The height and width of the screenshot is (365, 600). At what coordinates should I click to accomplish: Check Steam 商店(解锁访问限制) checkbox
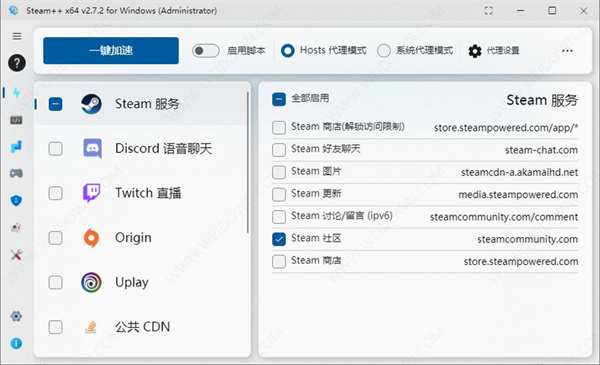279,127
